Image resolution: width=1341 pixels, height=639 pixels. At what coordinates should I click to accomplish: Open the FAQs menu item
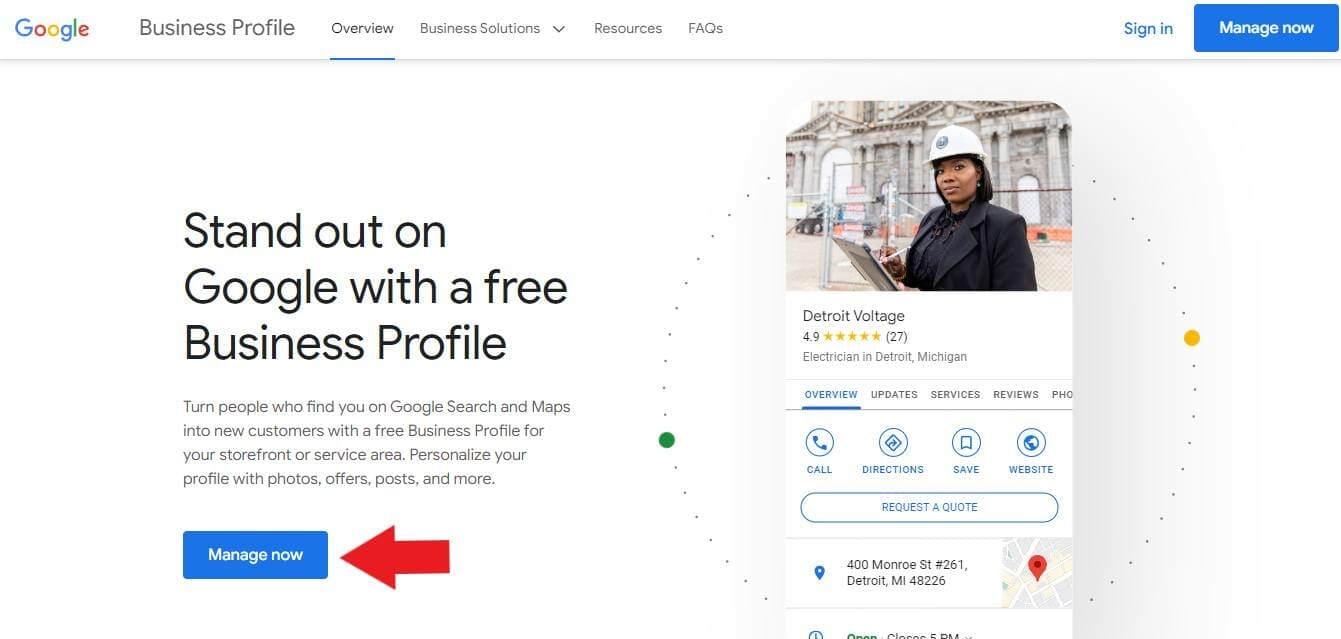click(x=705, y=28)
